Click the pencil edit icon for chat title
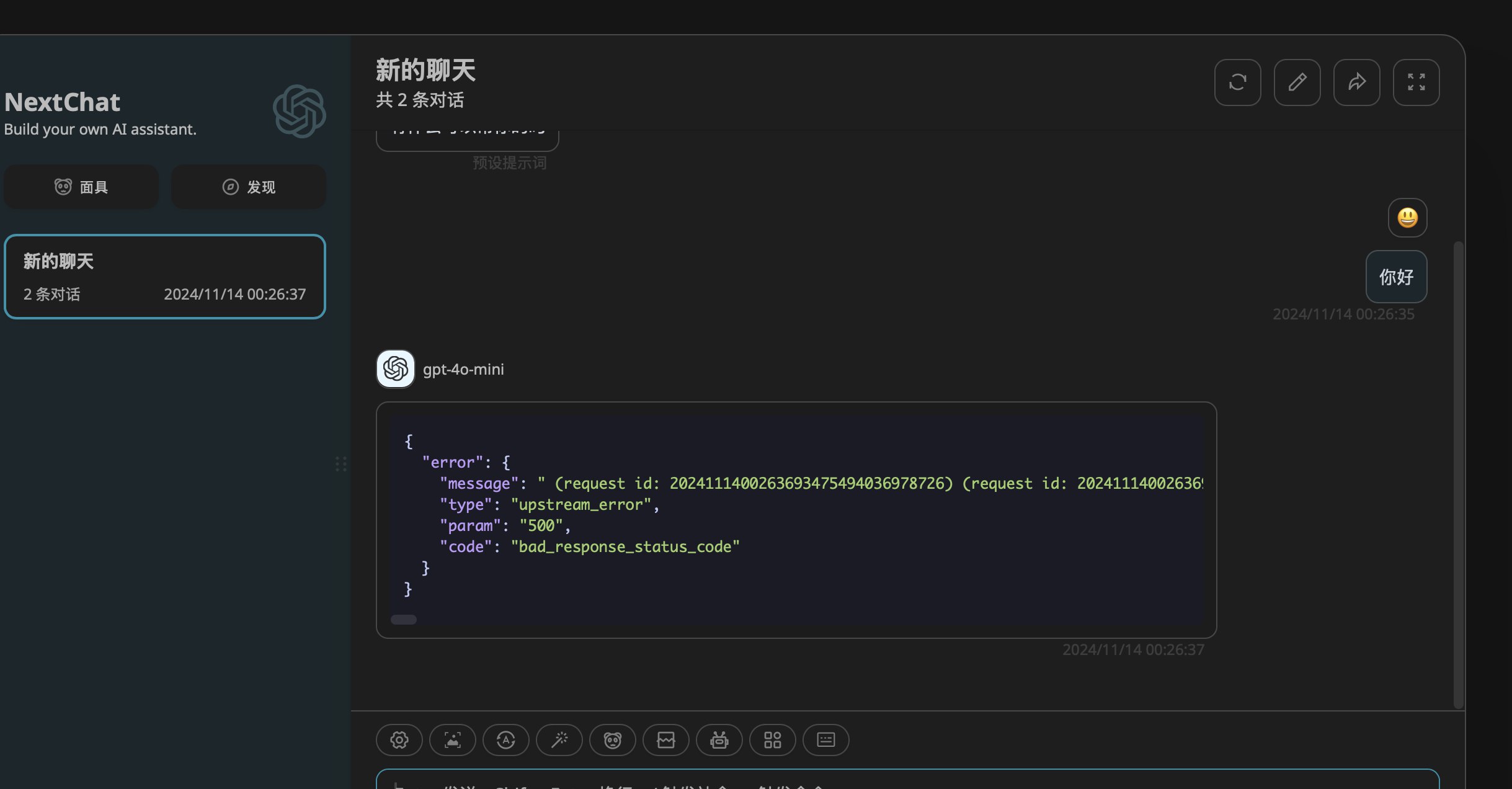The width and height of the screenshot is (1512, 789). click(1297, 82)
